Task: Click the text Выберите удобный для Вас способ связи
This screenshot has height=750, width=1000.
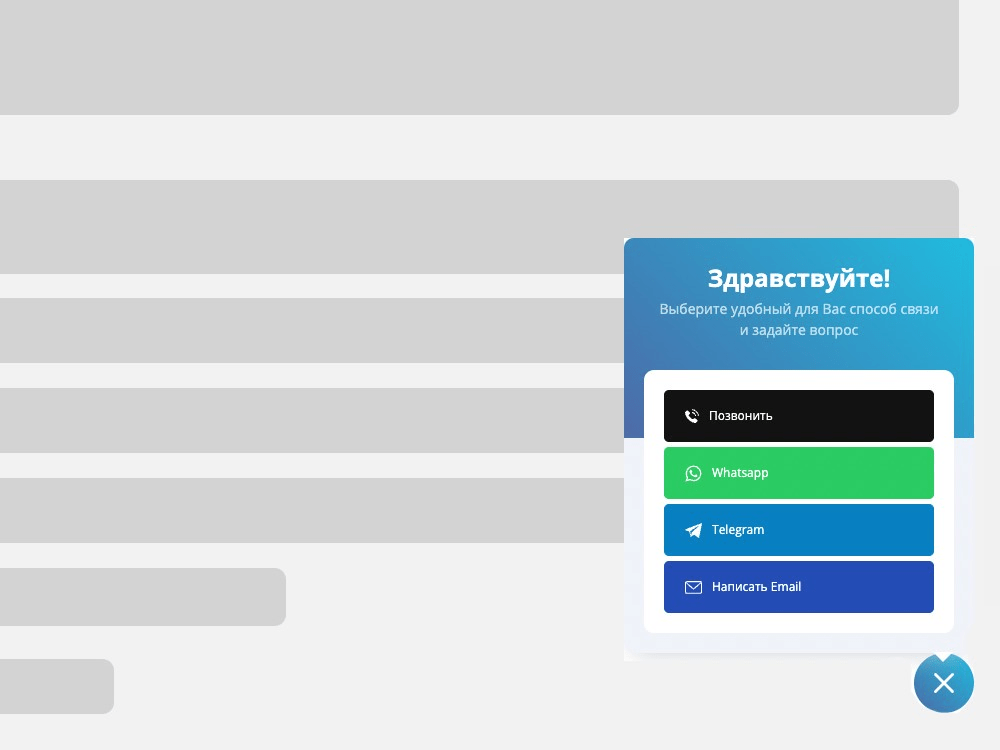Action: click(798, 309)
